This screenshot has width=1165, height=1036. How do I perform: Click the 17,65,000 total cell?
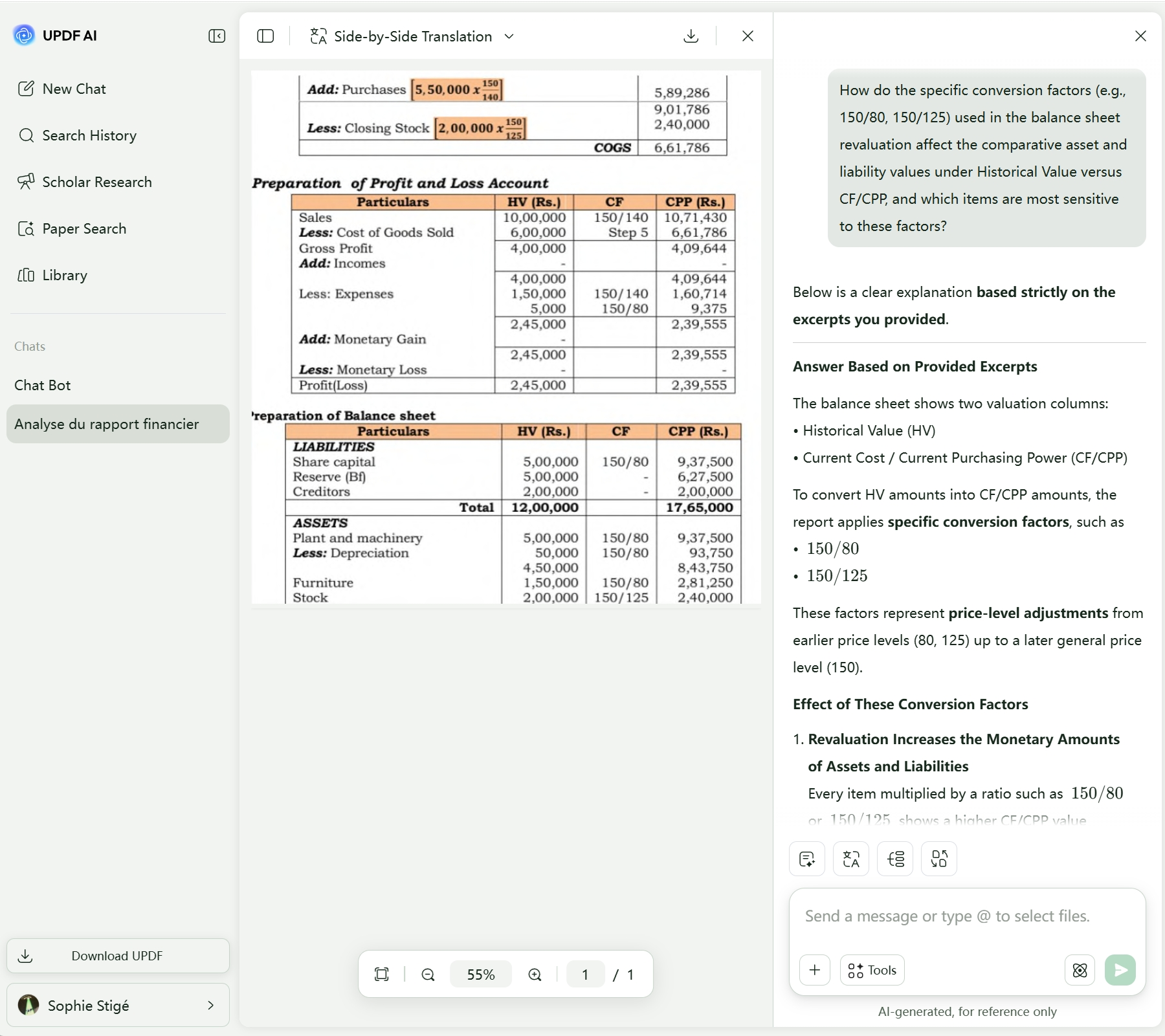699,507
